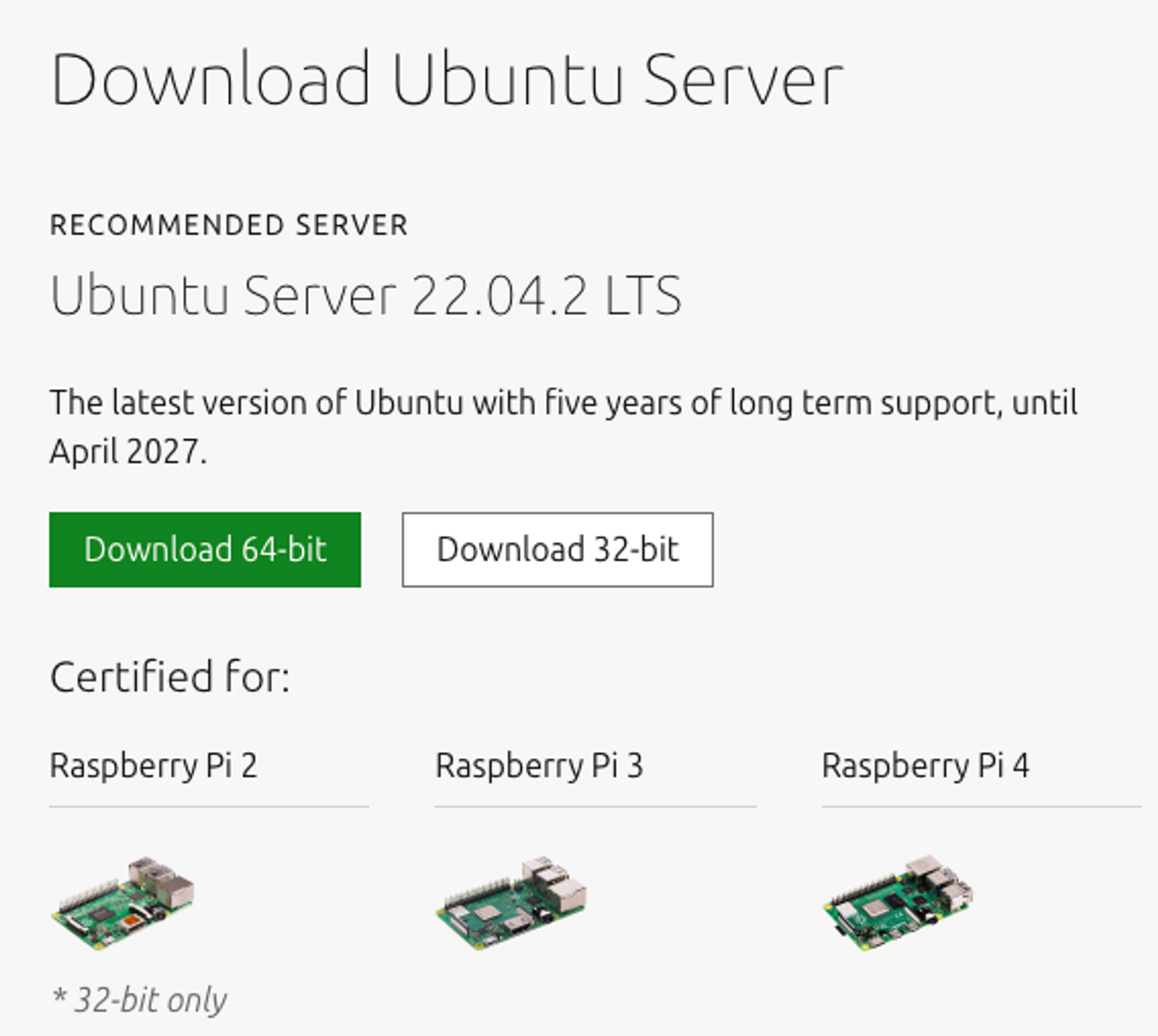Screen dimensions: 1158x1036
Task: Select the Raspberry Pi 4 label
Action: tap(925, 765)
